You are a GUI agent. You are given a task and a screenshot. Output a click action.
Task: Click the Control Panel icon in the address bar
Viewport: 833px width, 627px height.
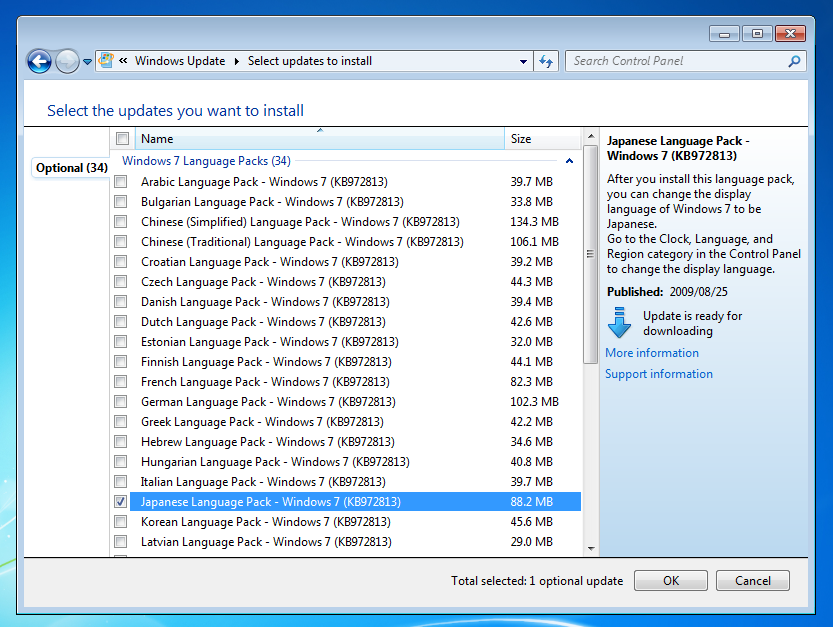(106, 60)
